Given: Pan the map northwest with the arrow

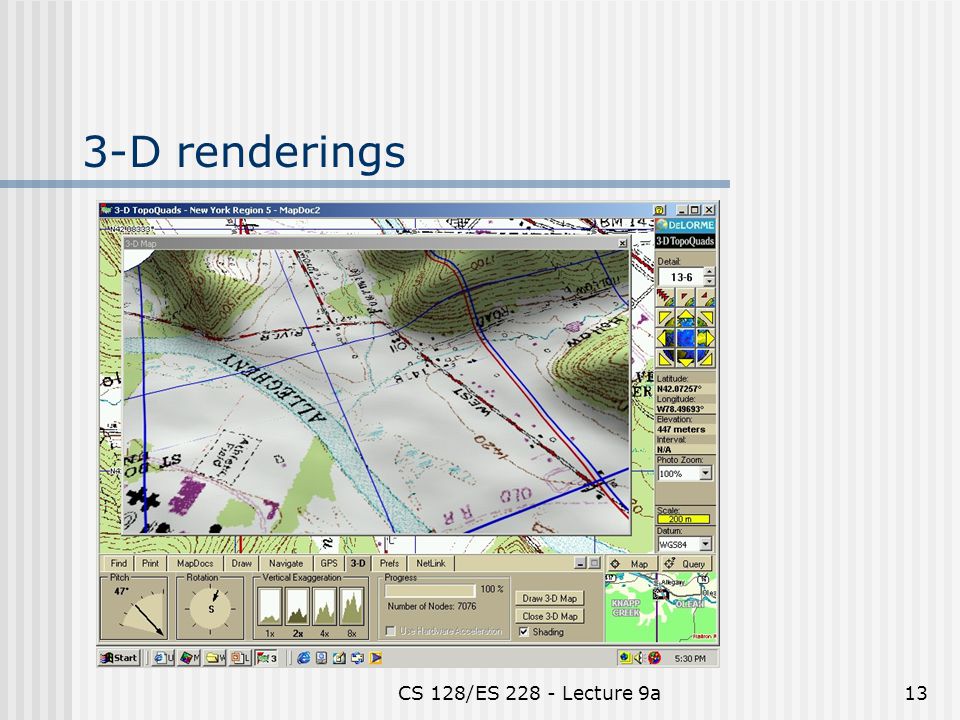Looking at the screenshot, I should (666, 318).
